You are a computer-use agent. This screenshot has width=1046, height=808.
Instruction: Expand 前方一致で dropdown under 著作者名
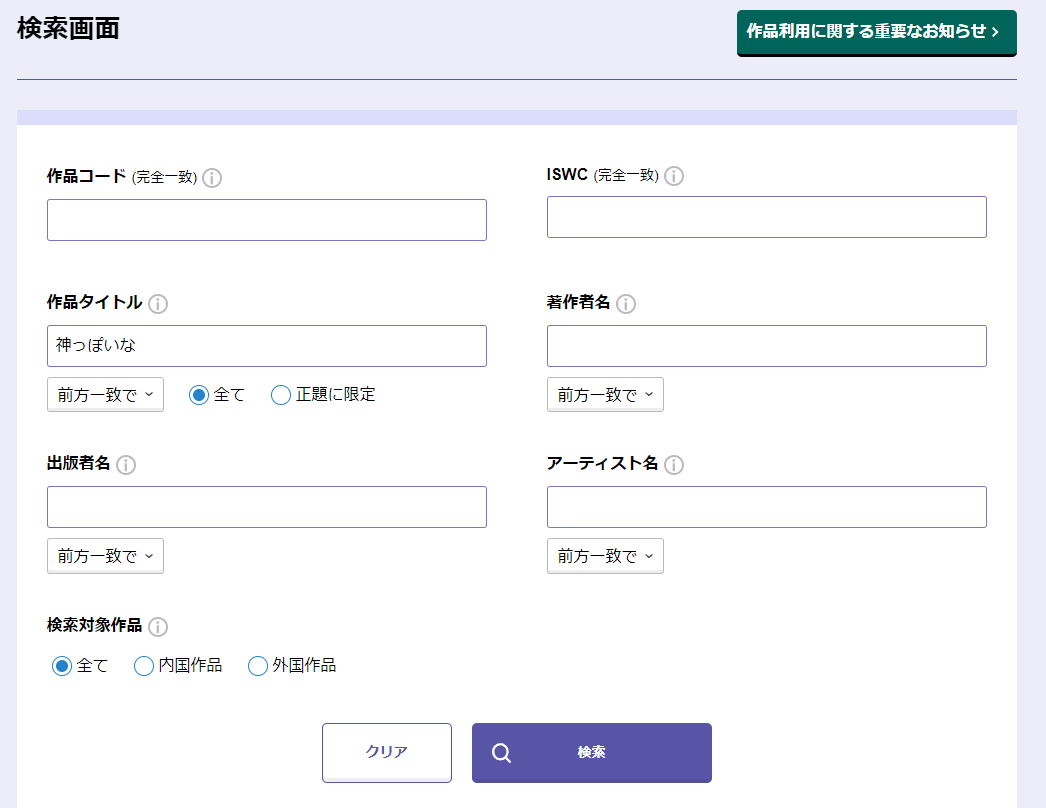(605, 395)
